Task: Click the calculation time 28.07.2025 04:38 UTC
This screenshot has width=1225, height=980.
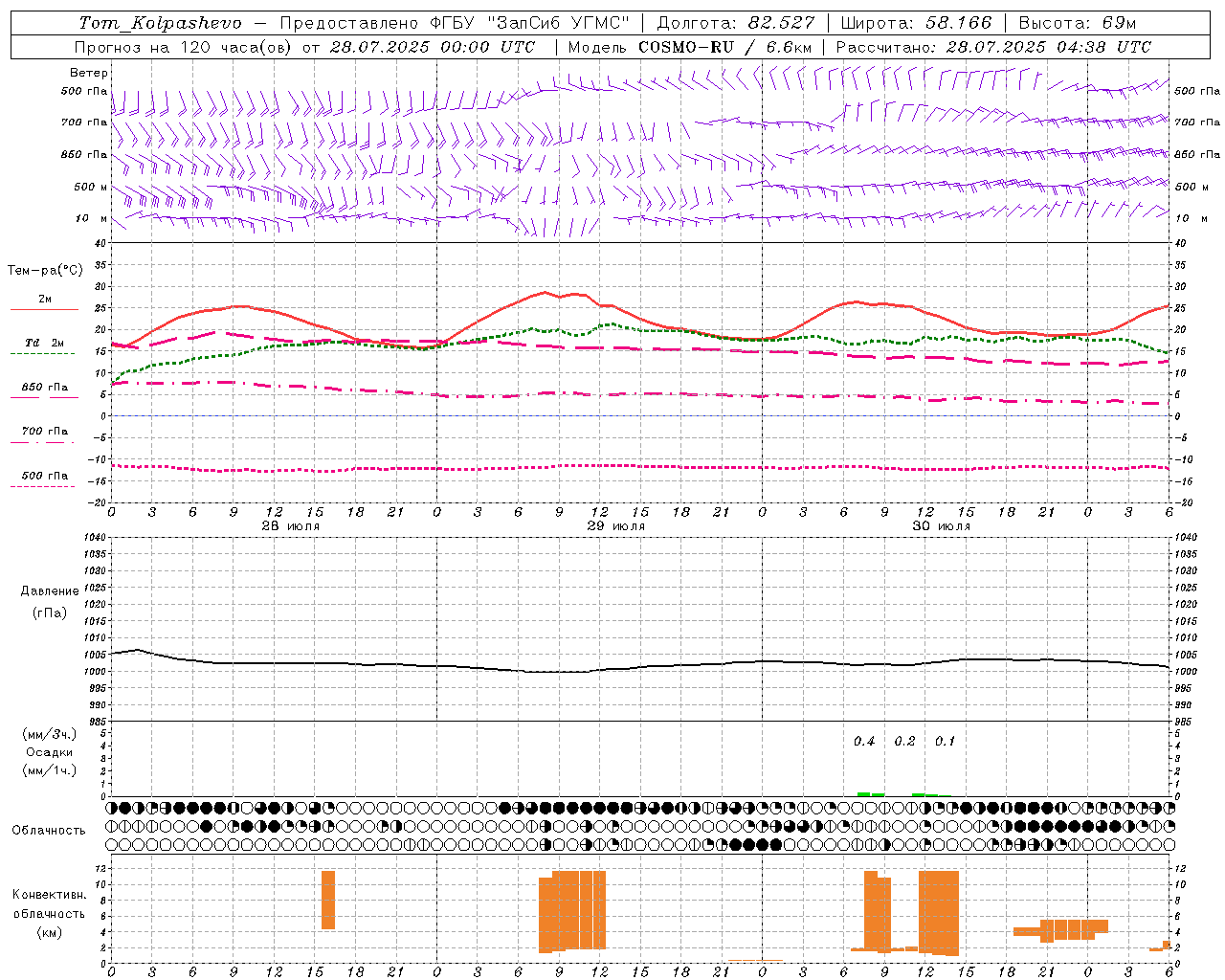Action: point(1049,47)
